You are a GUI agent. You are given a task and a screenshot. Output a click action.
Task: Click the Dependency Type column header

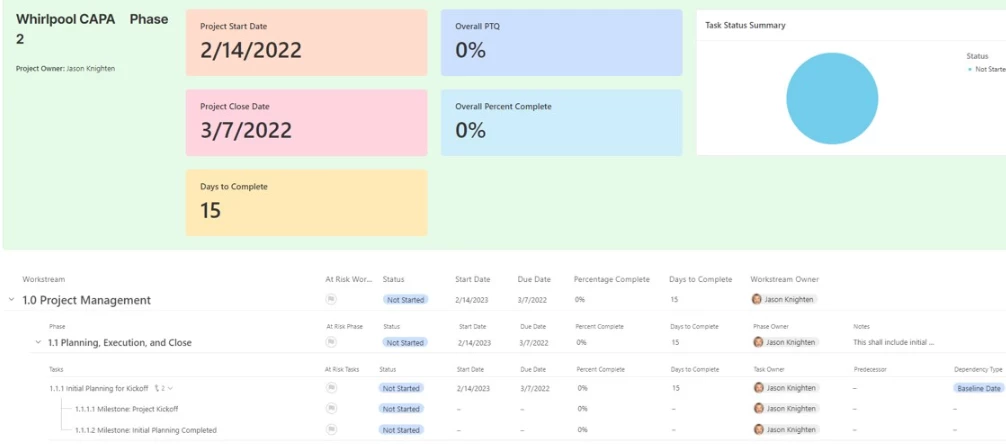click(x=978, y=370)
